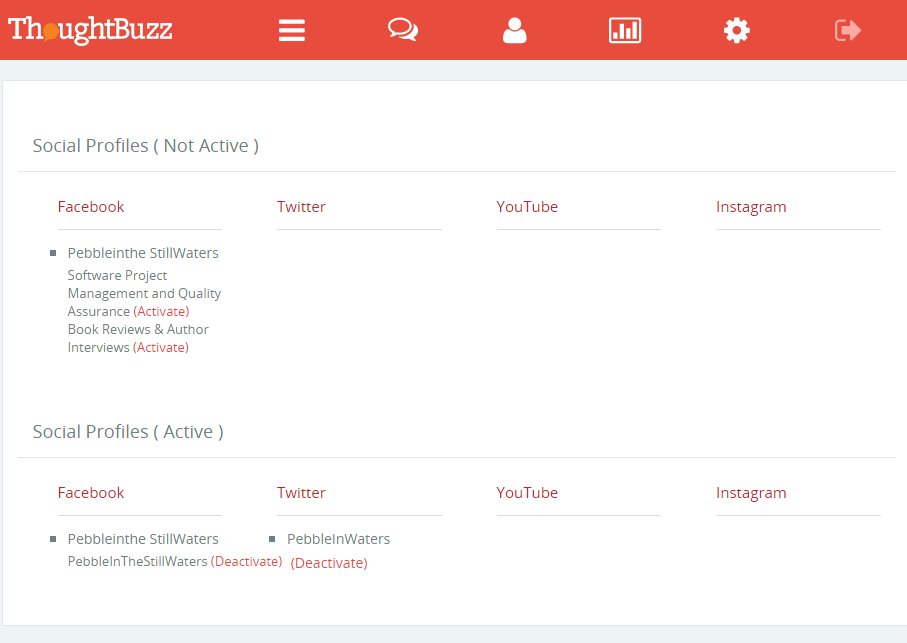Click Social Profiles ( Not Active ) title
This screenshot has height=643, width=907.
click(x=145, y=146)
